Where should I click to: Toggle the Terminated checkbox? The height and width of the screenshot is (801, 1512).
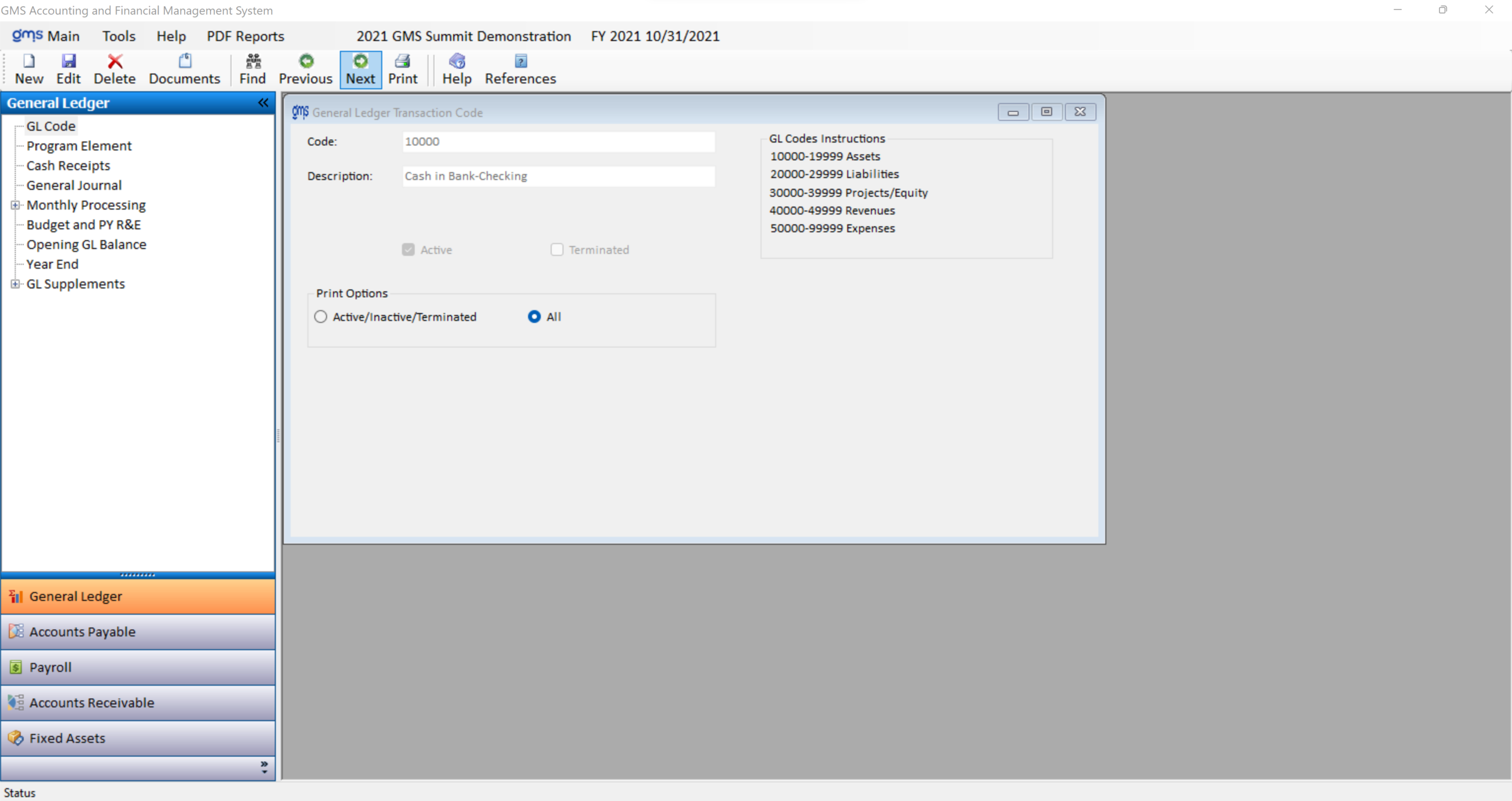pos(557,250)
